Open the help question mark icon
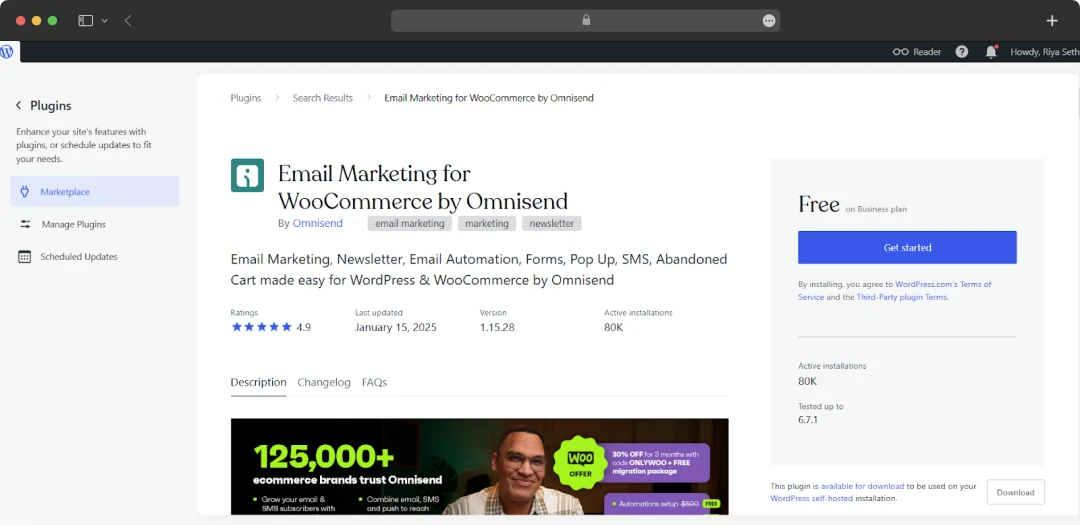The width and height of the screenshot is (1080, 525). click(x=962, y=52)
